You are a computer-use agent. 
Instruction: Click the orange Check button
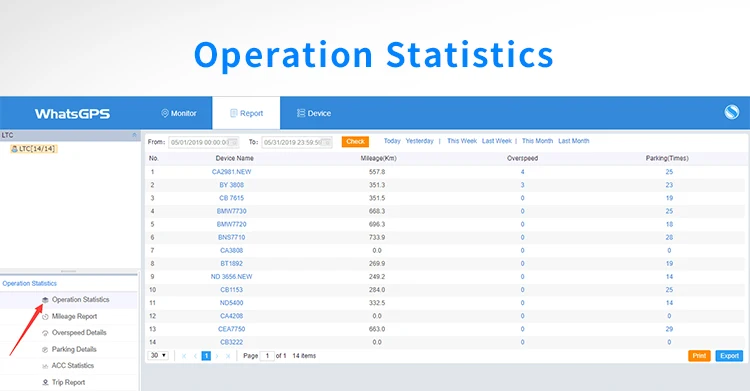pyautogui.click(x=355, y=142)
